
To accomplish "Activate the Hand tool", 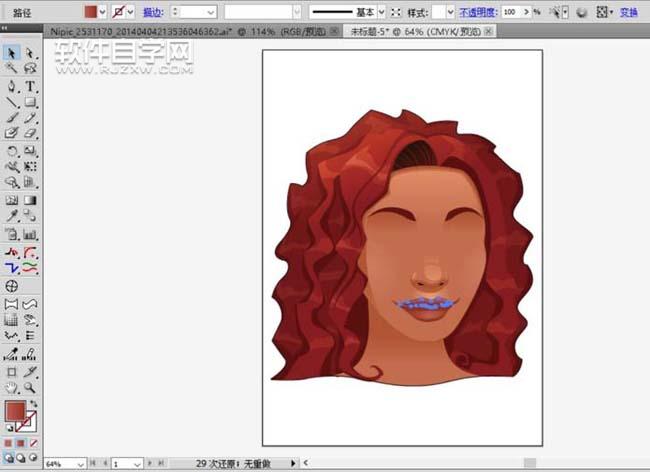I will click(x=12, y=387).
